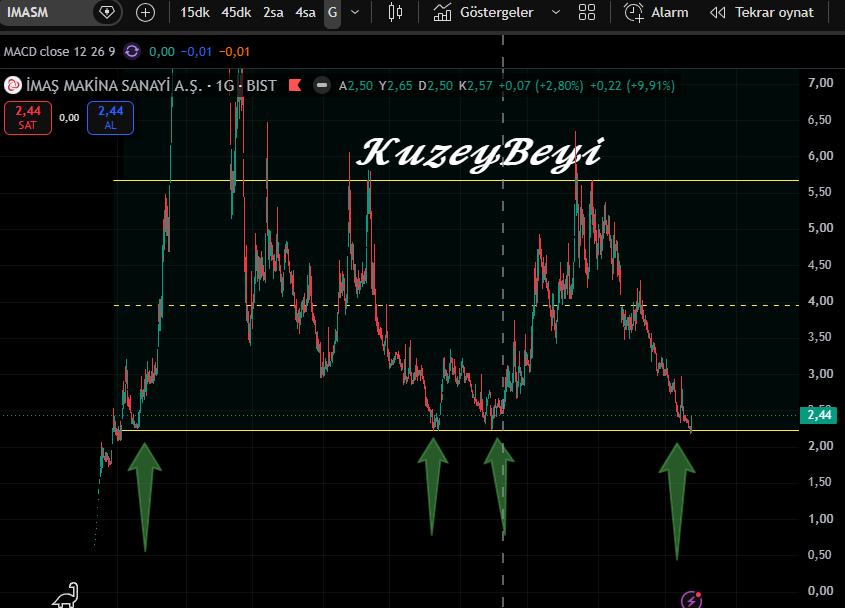The width and height of the screenshot is (845, 608).
Task: Click the 0,00 price scale label
Action: pos(821,591)
